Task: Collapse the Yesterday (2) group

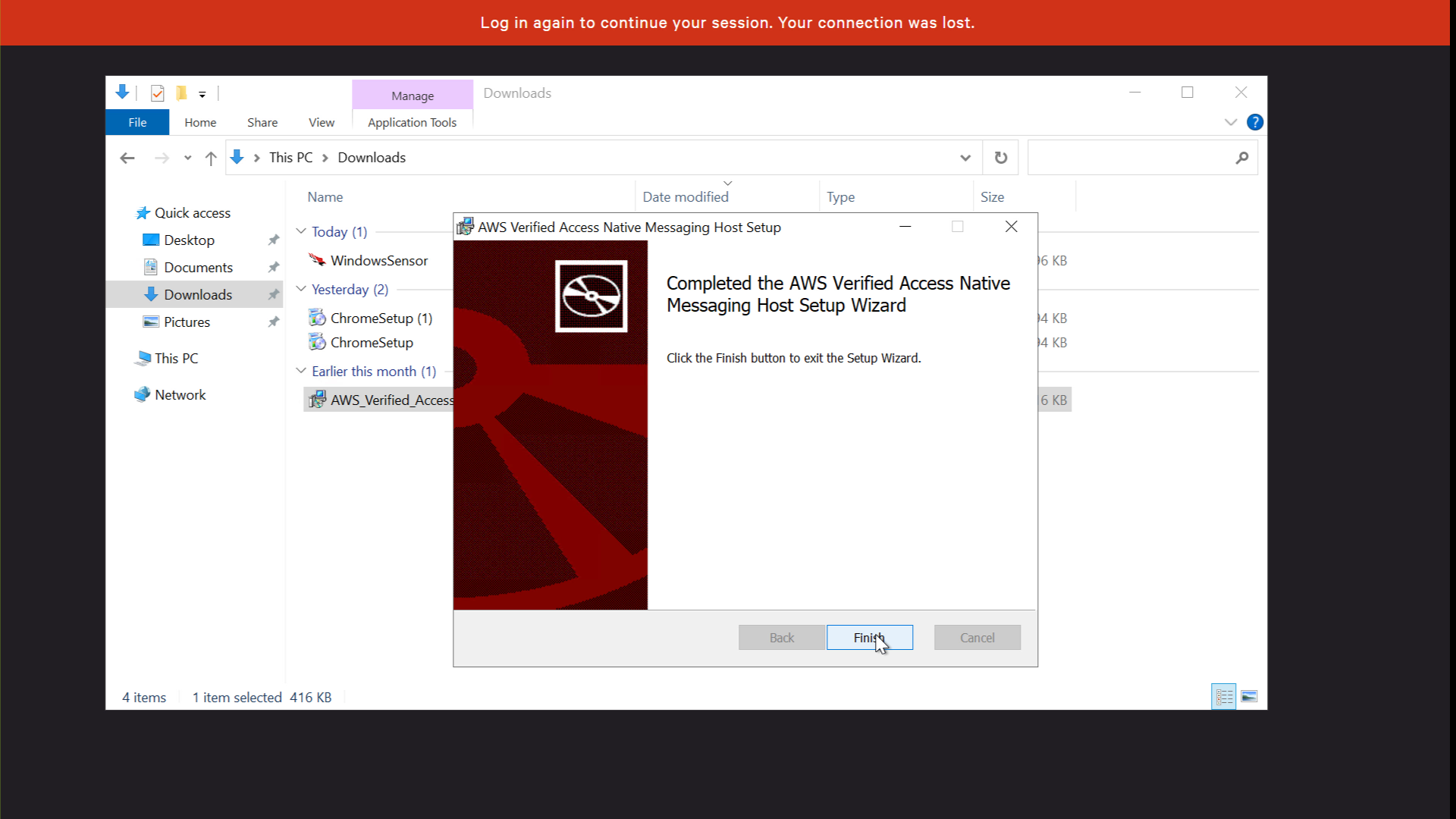Action: pyautogui.click(x=301, y=289)
